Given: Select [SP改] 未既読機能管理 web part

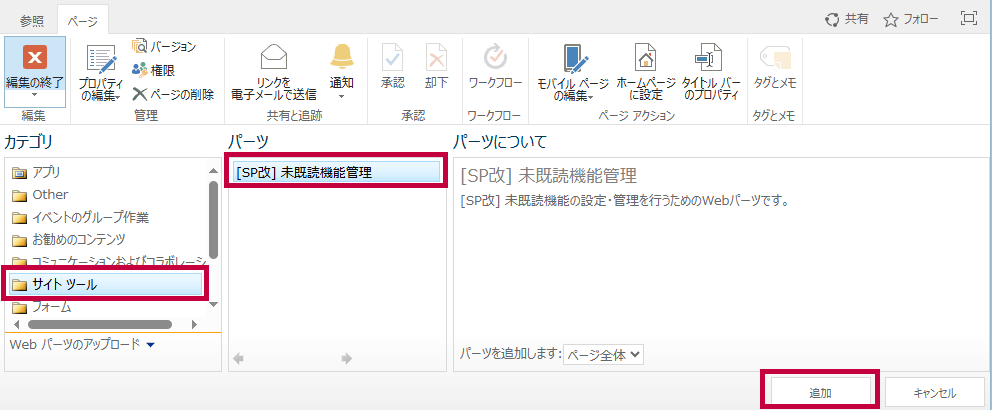Looking at the screenshot, I should [x=336, y=172].
